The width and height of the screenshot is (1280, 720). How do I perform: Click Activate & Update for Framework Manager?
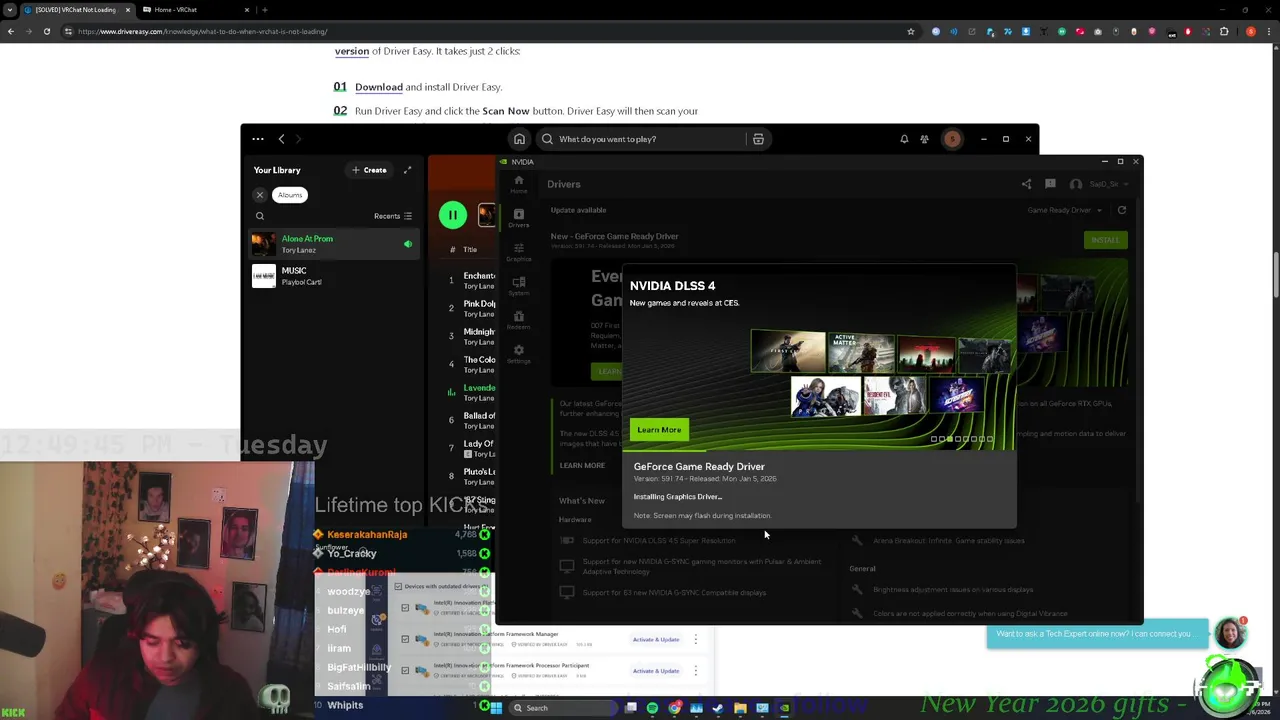click(656, 639)
